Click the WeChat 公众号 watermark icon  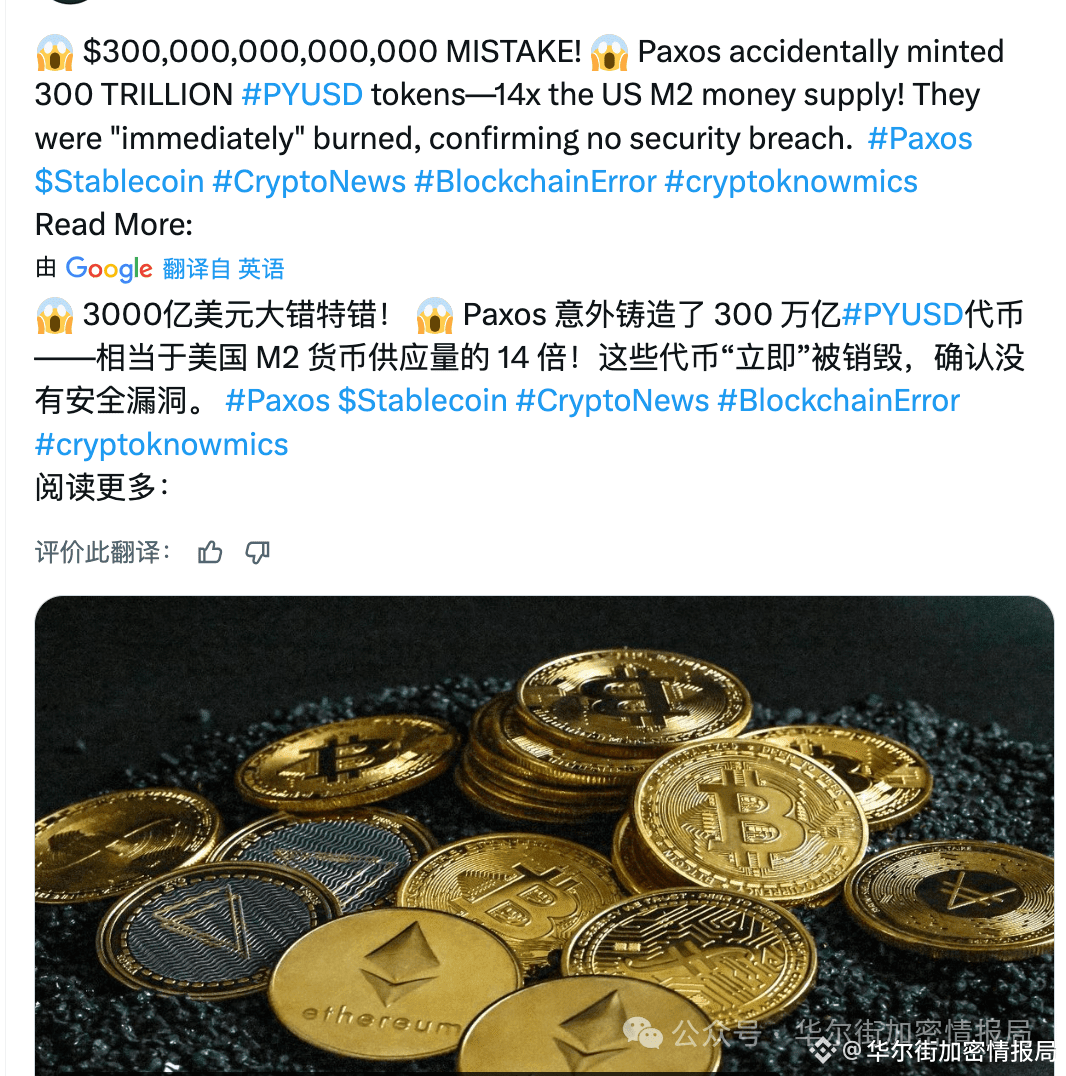tap(642, 1033)
